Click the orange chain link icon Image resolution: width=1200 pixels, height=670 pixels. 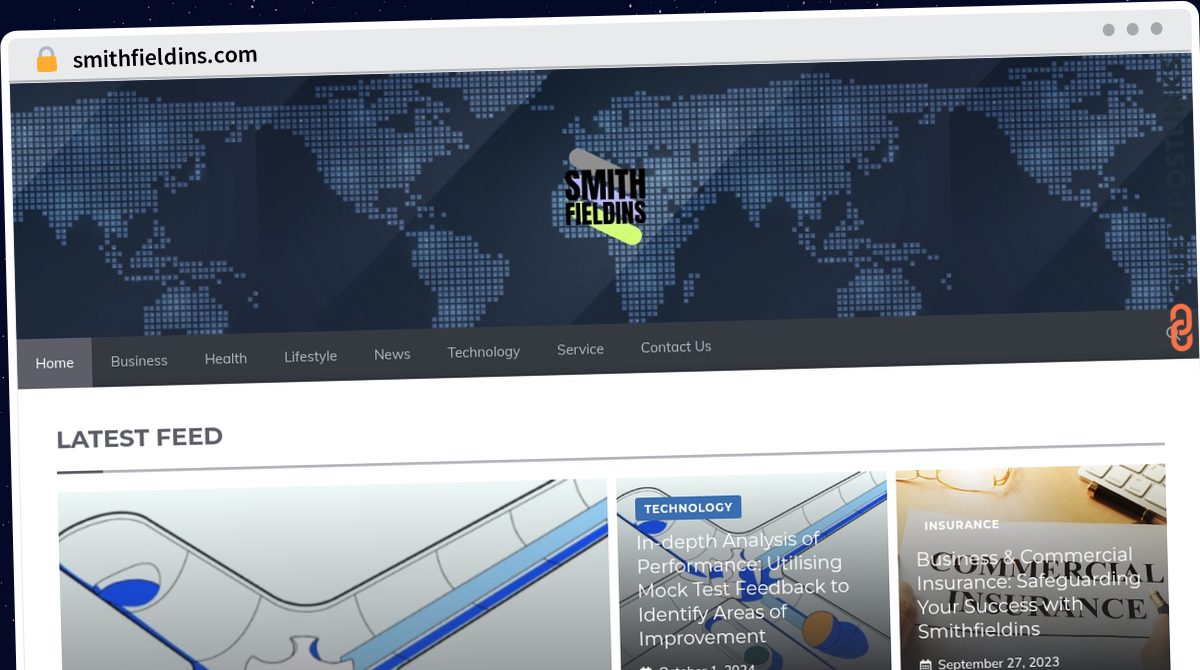click(x=1181, y=328)
